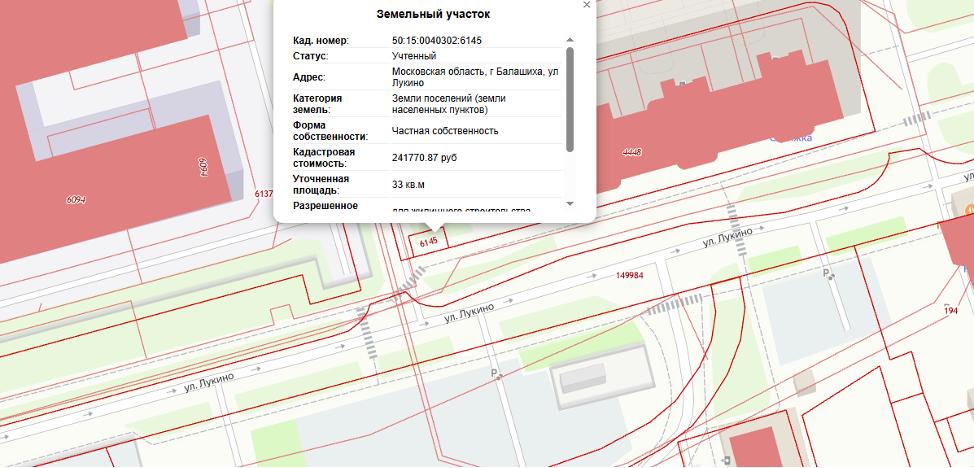Click the Категория земель row value
974x468 pixels.
[x=449, y=104]
